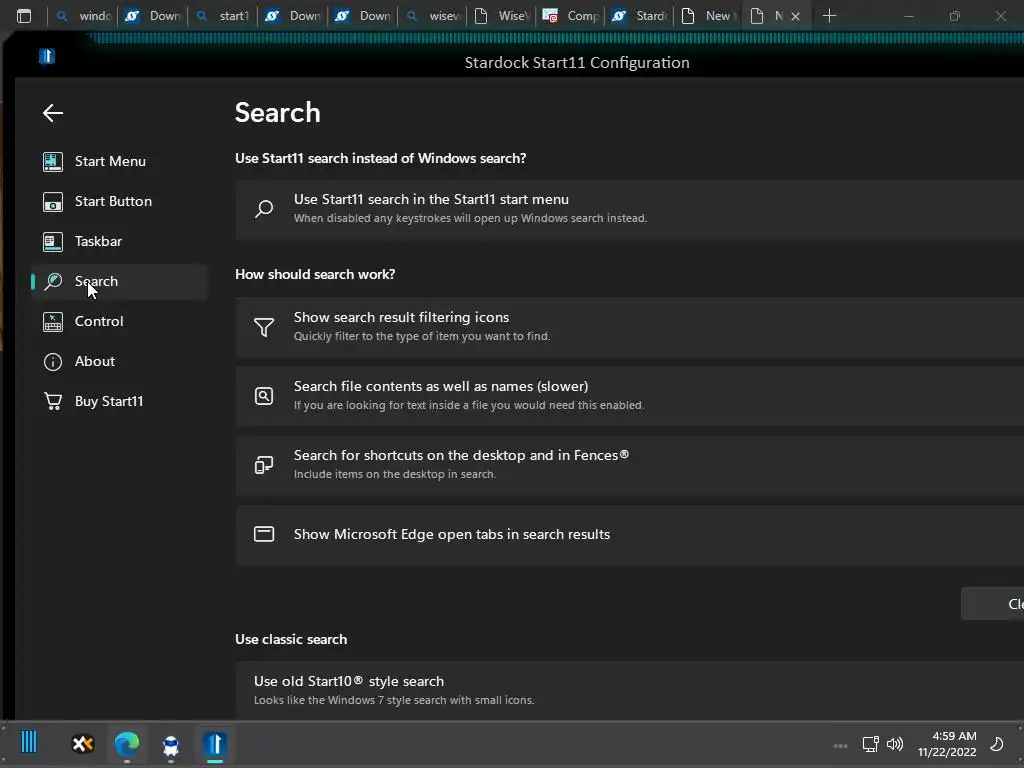This screenshot has width=1024, height=768.
Task: Switch to the 'New' browser tab
Action: click(x=708, y=16)
